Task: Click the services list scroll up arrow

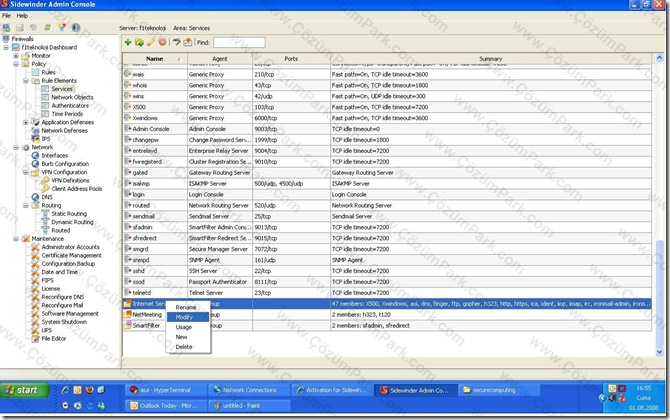Action: (x=659, y=58)
